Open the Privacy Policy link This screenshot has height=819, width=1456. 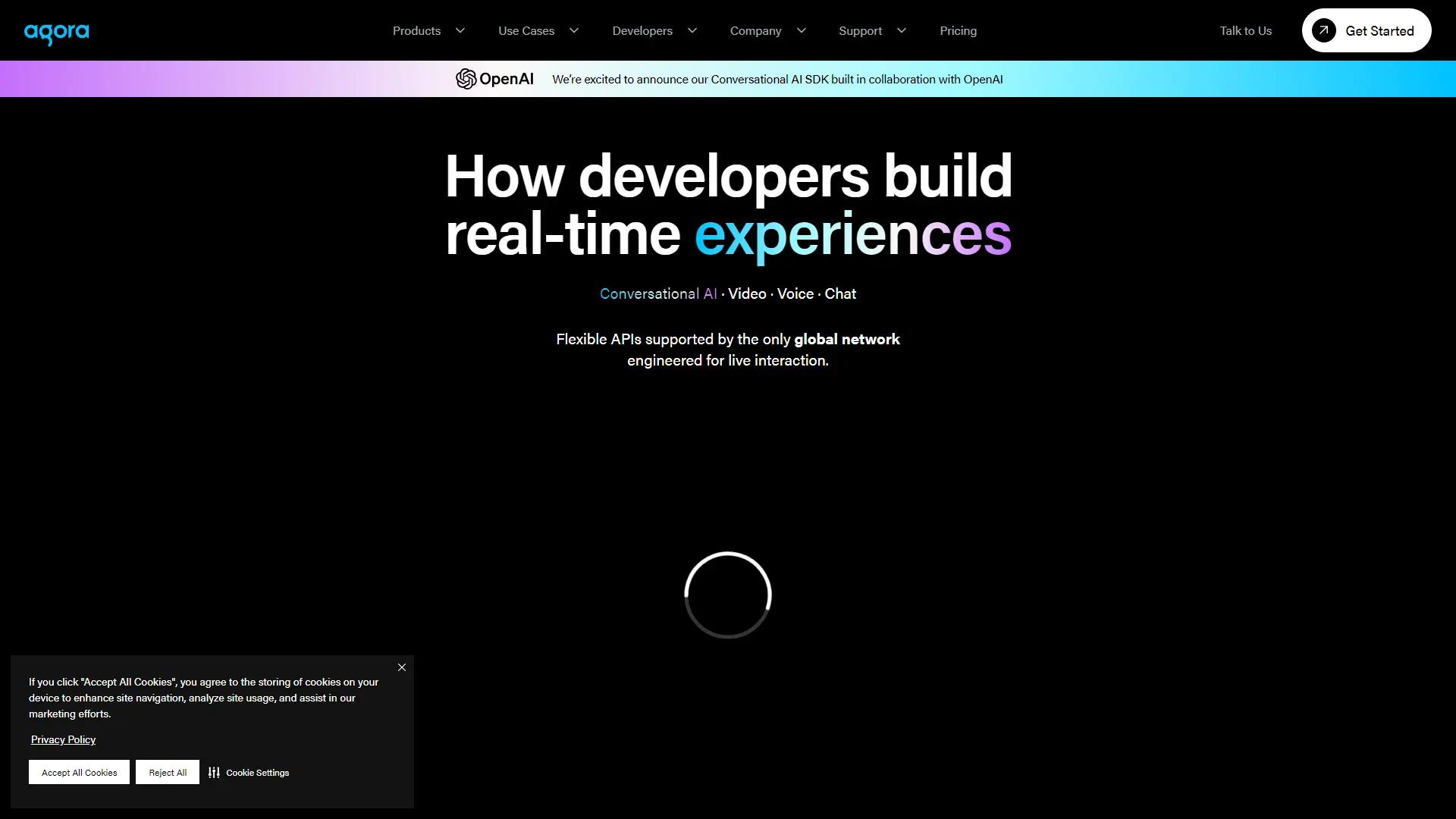(x=63, y=739)
